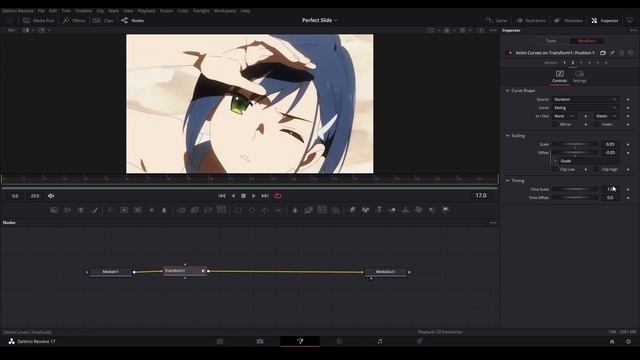
Task: Toggle the audio mute speaker icon
Action: point(51,196)
